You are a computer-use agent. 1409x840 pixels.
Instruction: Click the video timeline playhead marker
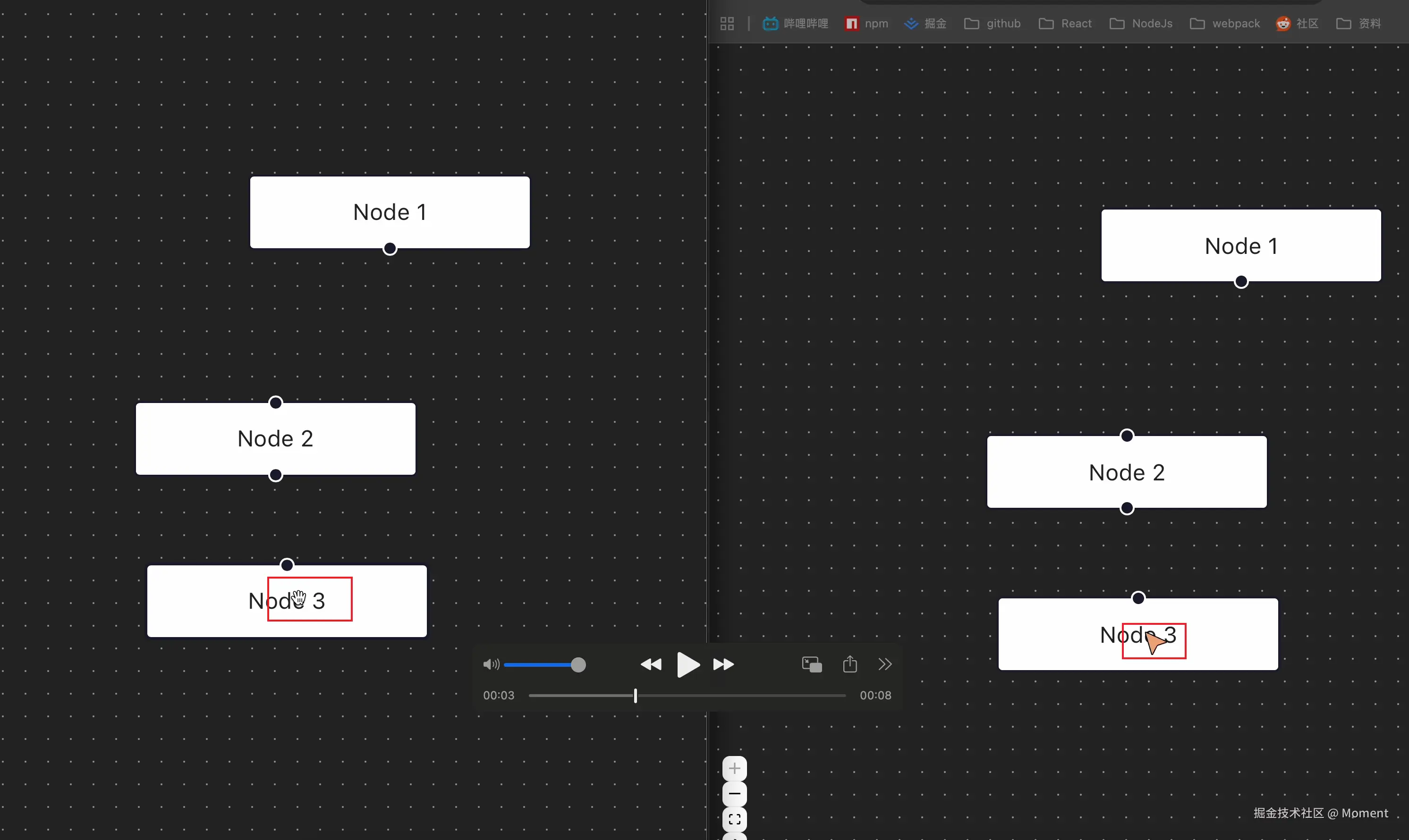[636, 696]
